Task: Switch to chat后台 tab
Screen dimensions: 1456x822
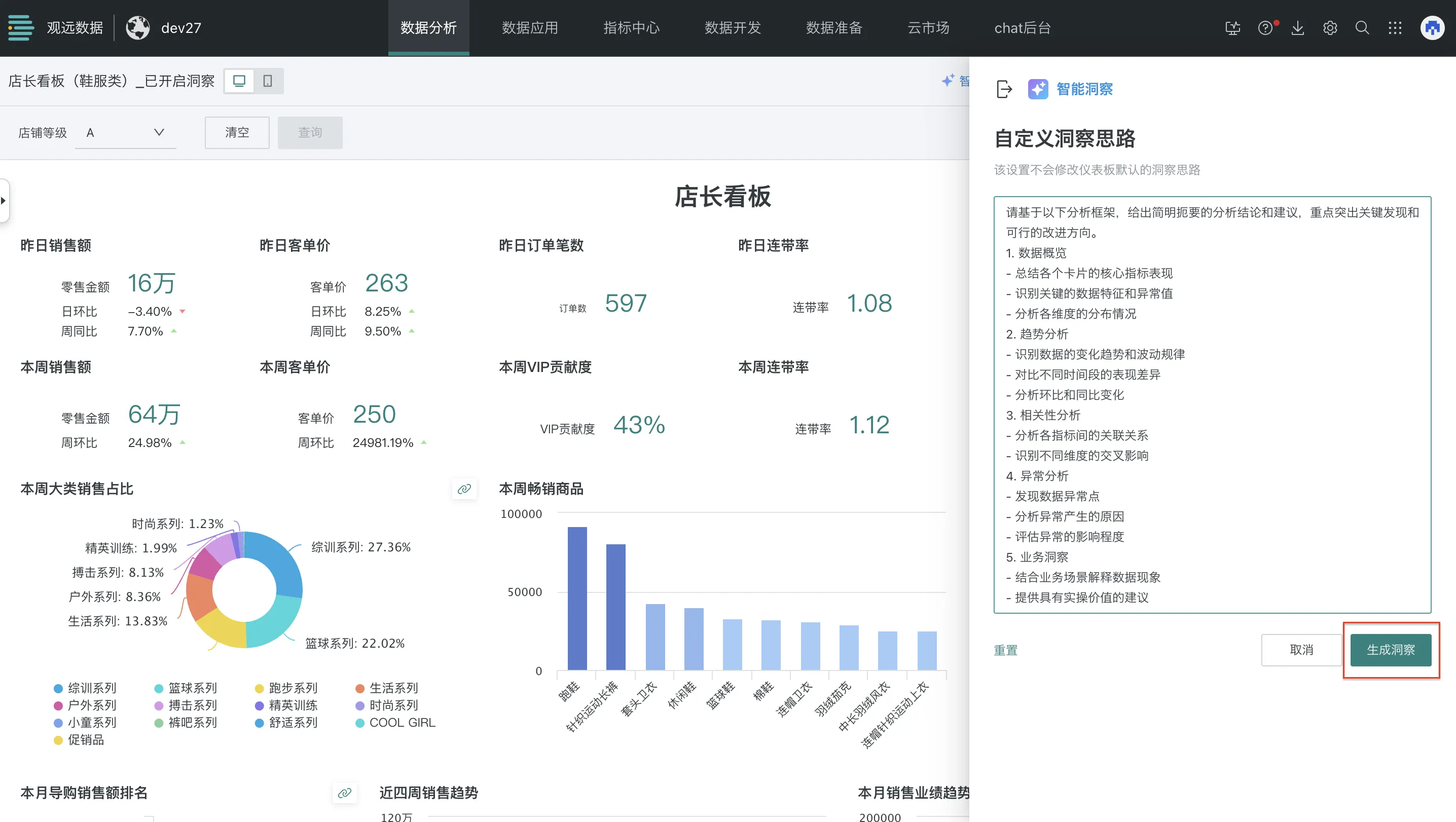Action: click(x=1023, y=28)
